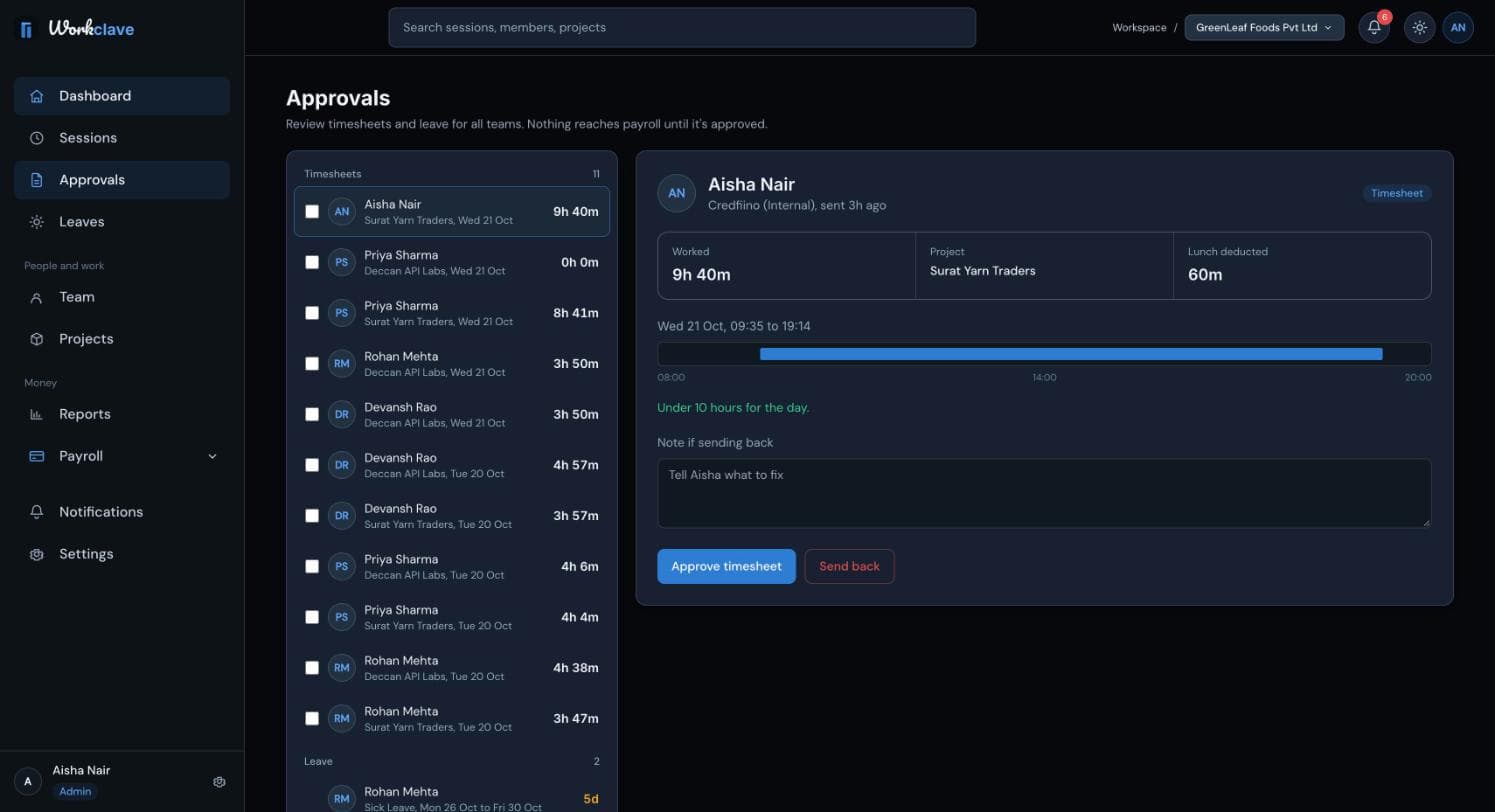Select Priya Sharma 4h 6m timesheet row
The image size is (1495, 812).
(452, 567)
